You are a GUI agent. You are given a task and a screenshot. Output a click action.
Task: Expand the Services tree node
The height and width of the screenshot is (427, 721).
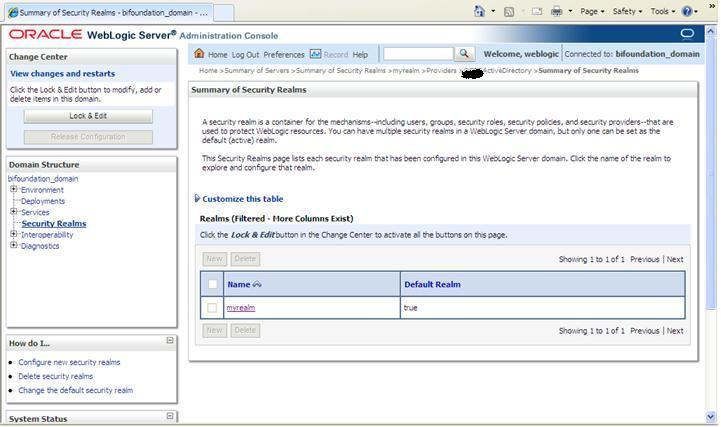coord(14,211)
